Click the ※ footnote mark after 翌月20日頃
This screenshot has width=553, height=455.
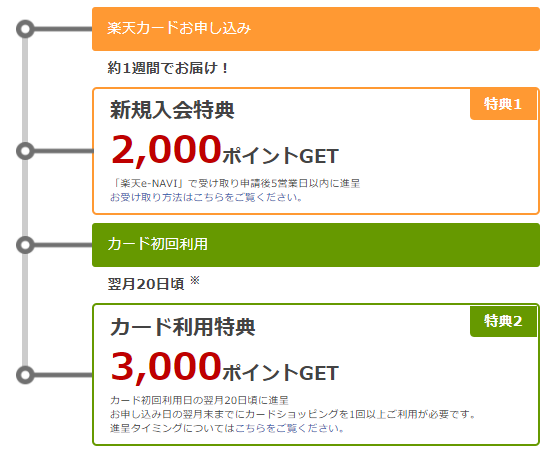click(195, 280)
